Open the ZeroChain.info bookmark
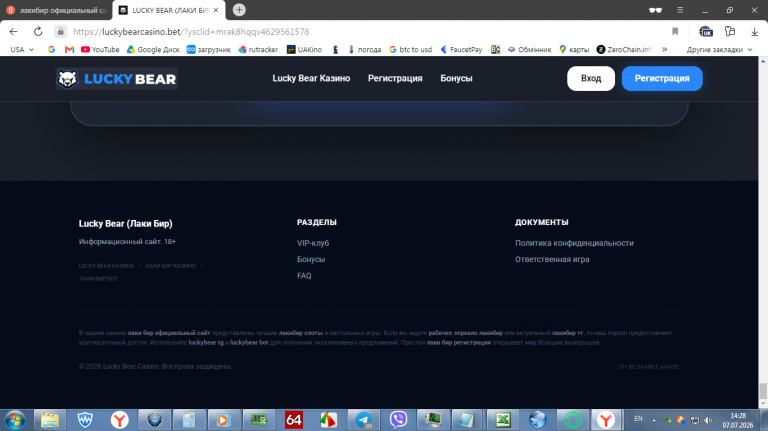768x431 pixels. 625,49
